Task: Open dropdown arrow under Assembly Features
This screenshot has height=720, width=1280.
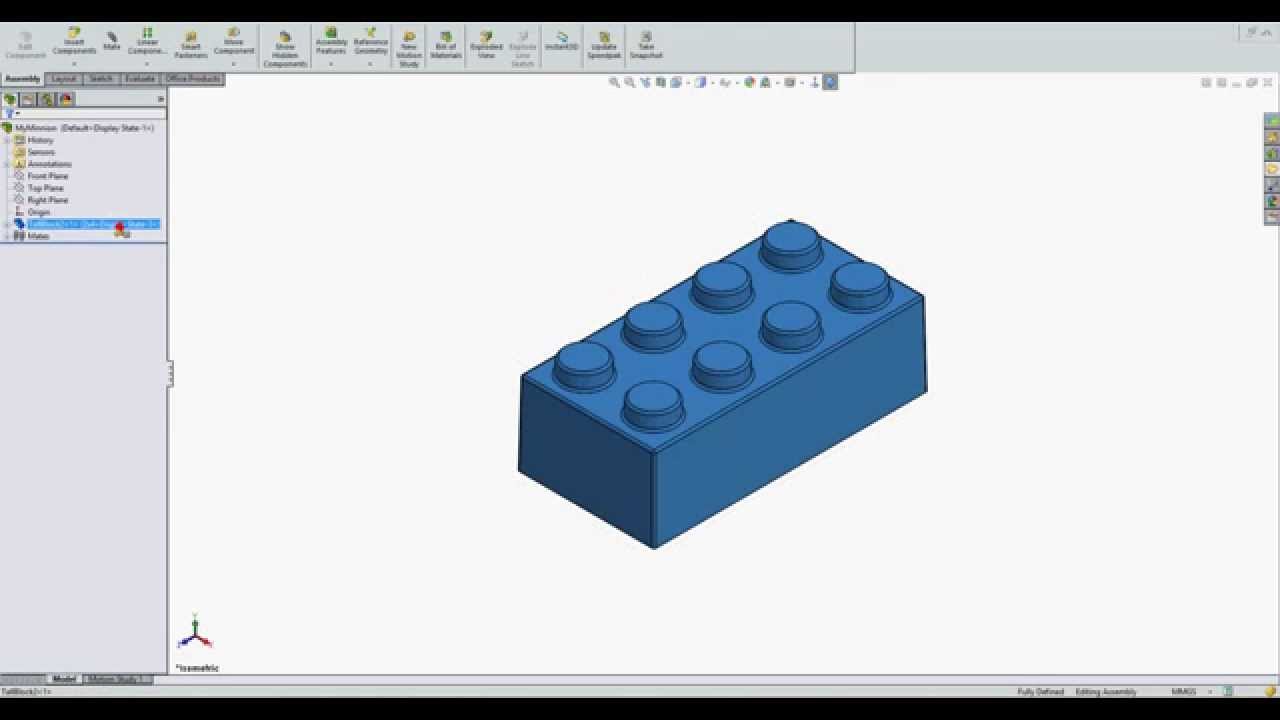Action: pos(331,64)
